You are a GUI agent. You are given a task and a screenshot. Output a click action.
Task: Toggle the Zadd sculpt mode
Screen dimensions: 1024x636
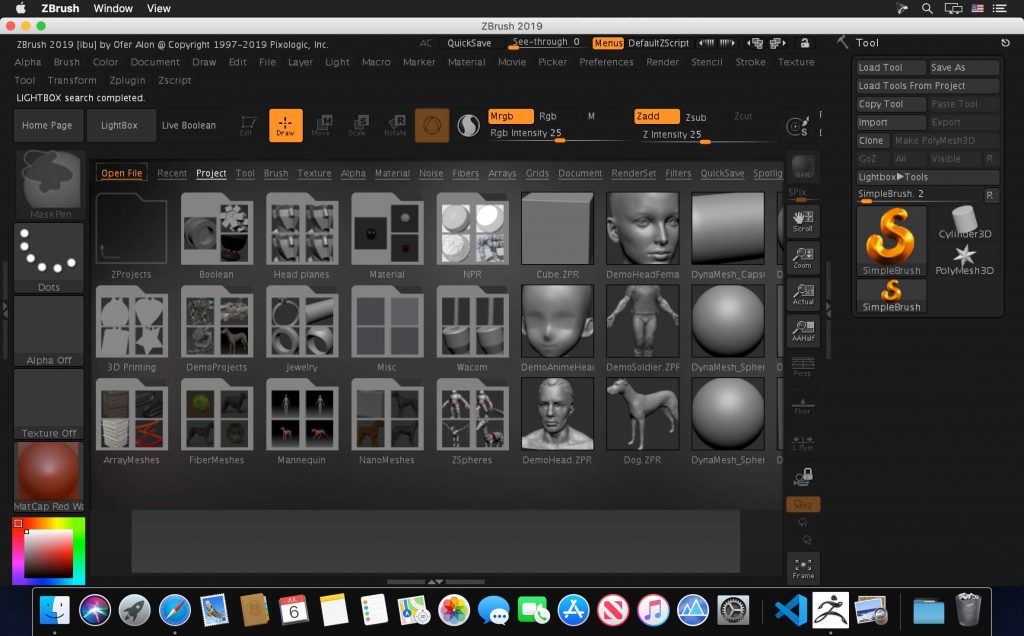point(656,117)
